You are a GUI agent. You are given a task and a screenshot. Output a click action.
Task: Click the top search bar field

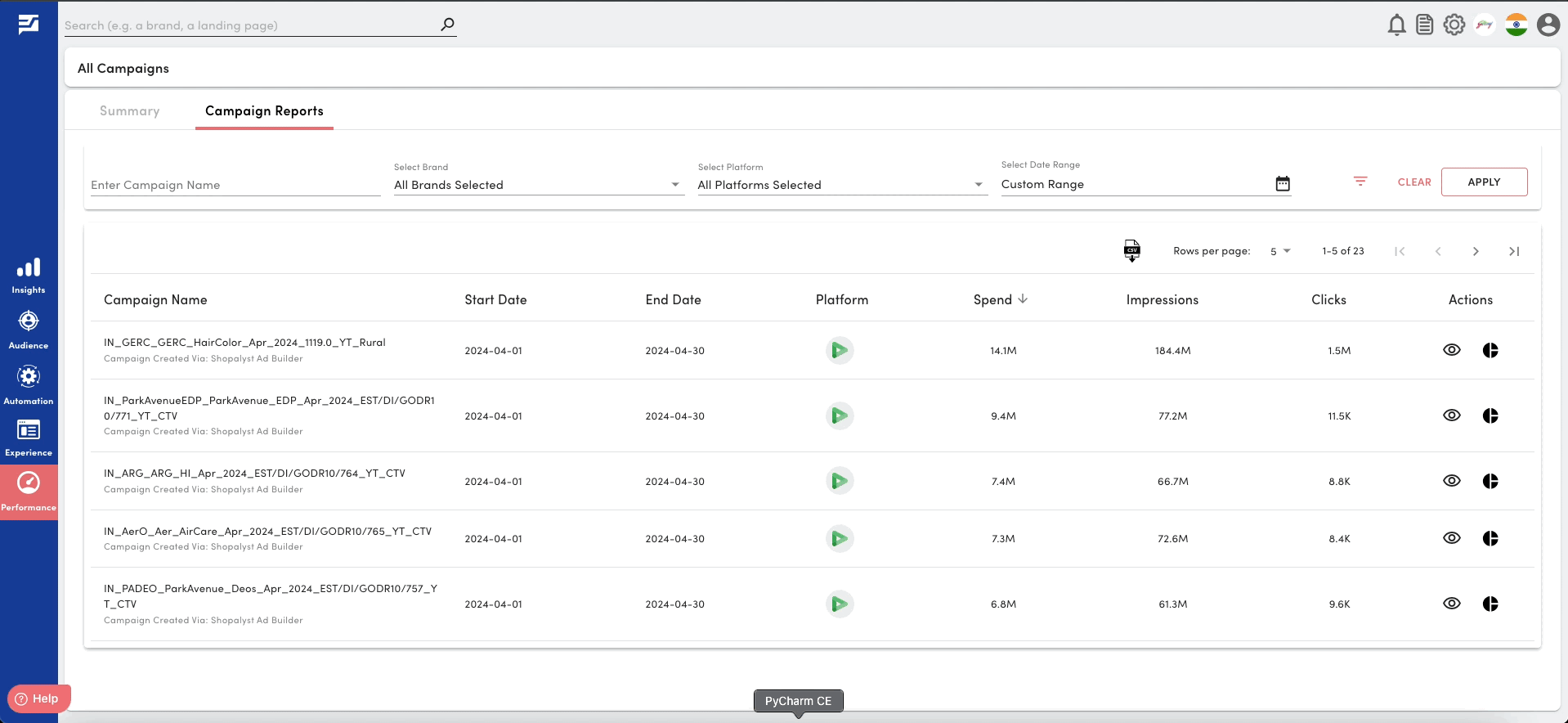pos(252,25)
